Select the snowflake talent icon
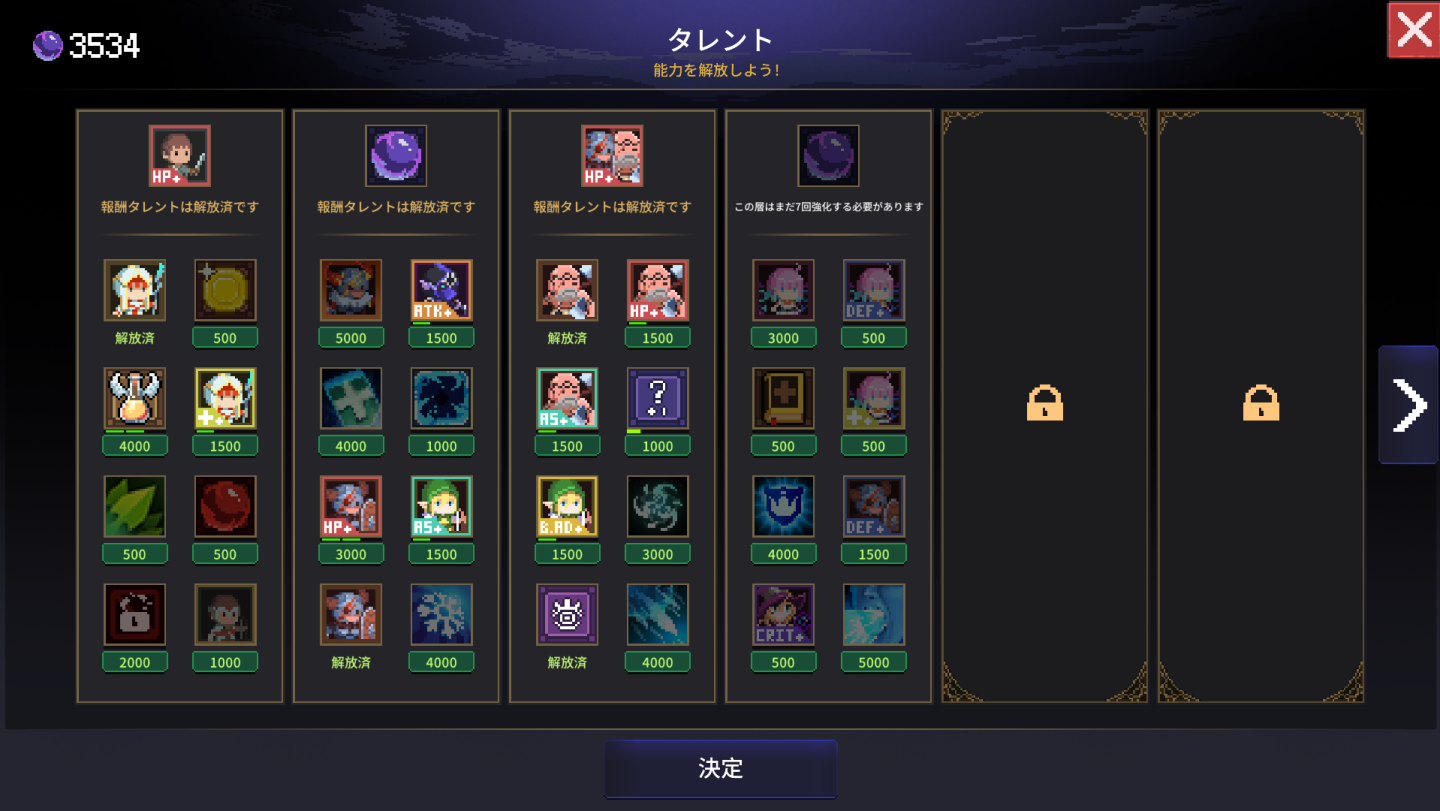 [441, 614]
